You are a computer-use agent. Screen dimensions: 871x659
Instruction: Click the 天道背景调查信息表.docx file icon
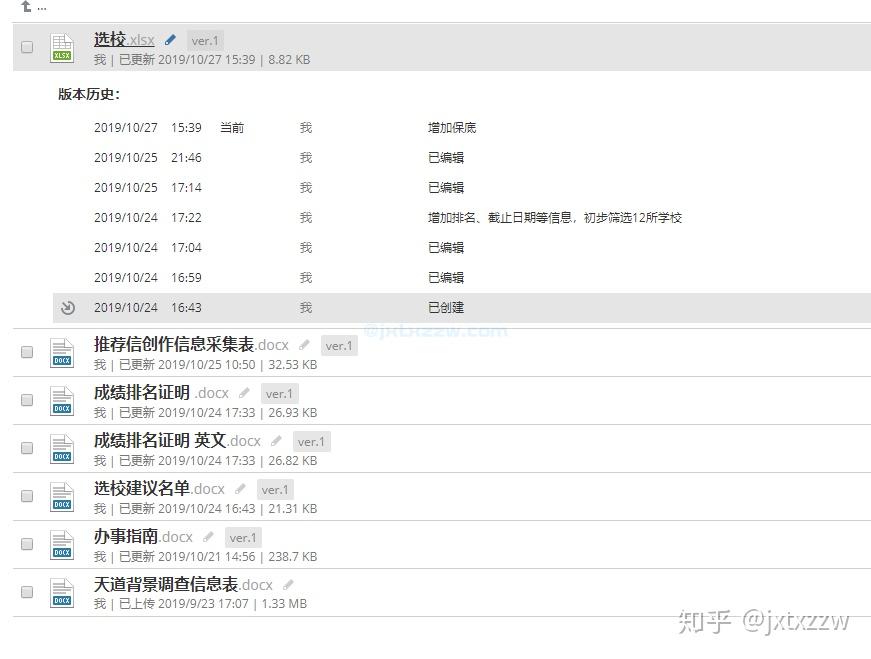pos(62,592)
